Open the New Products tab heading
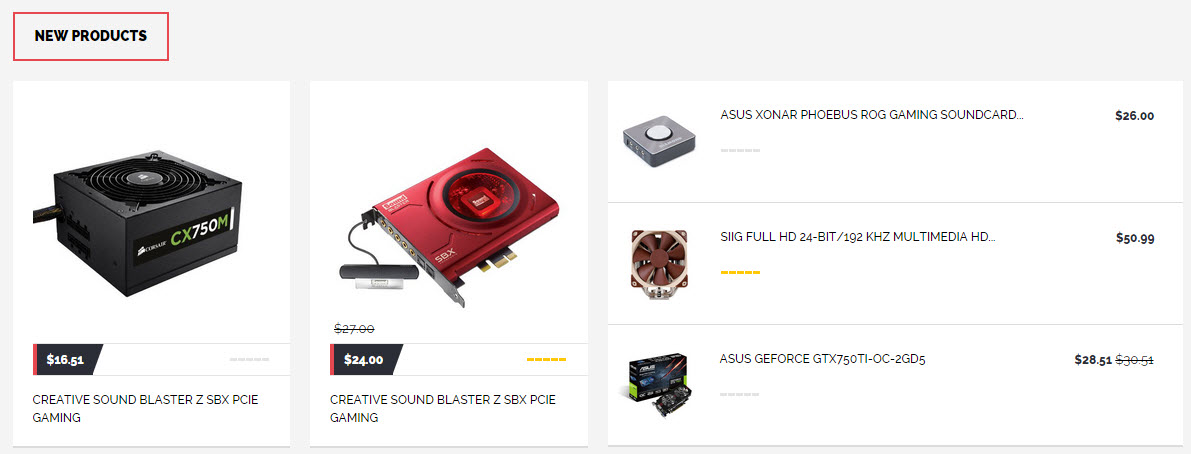The width and height of the screenshot is (1191, 454). pos(90,36)
